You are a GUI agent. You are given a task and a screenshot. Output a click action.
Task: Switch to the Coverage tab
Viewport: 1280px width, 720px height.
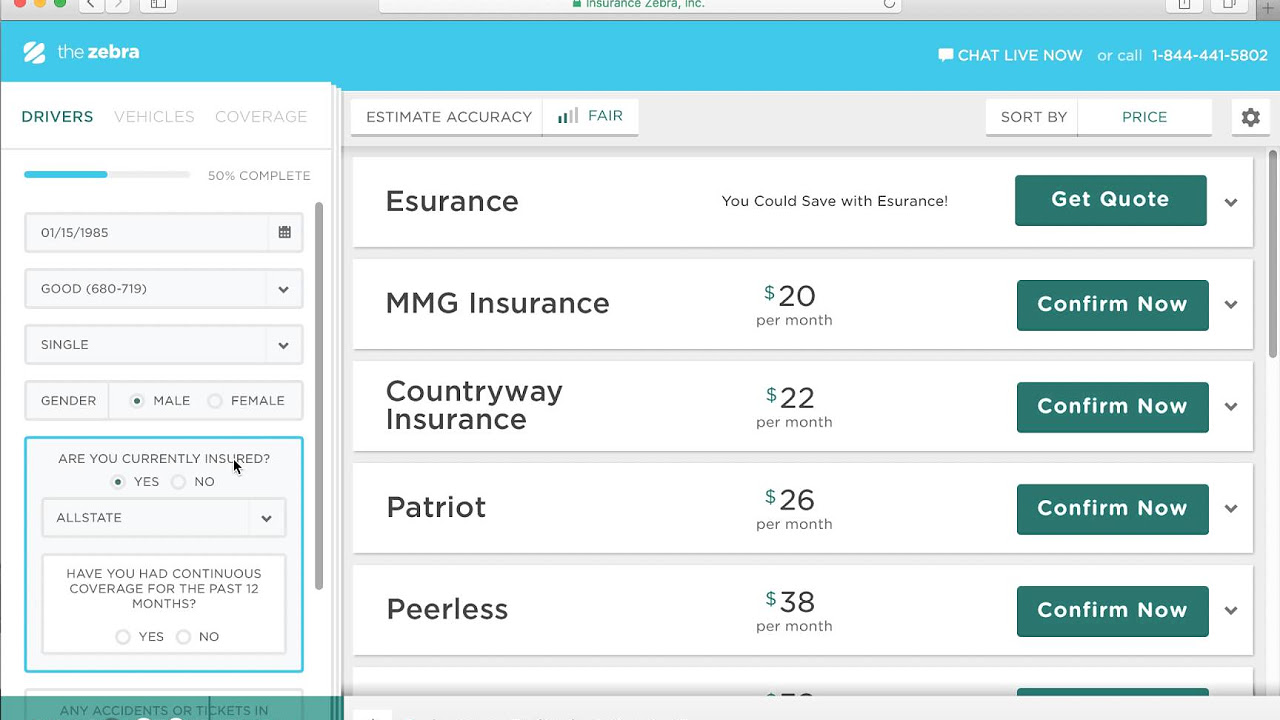261,117
